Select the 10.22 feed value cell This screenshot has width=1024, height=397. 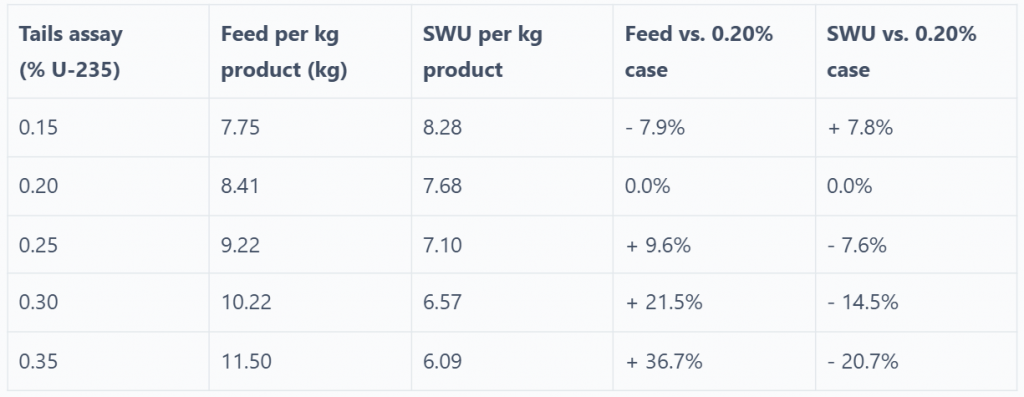click(310, 302)
